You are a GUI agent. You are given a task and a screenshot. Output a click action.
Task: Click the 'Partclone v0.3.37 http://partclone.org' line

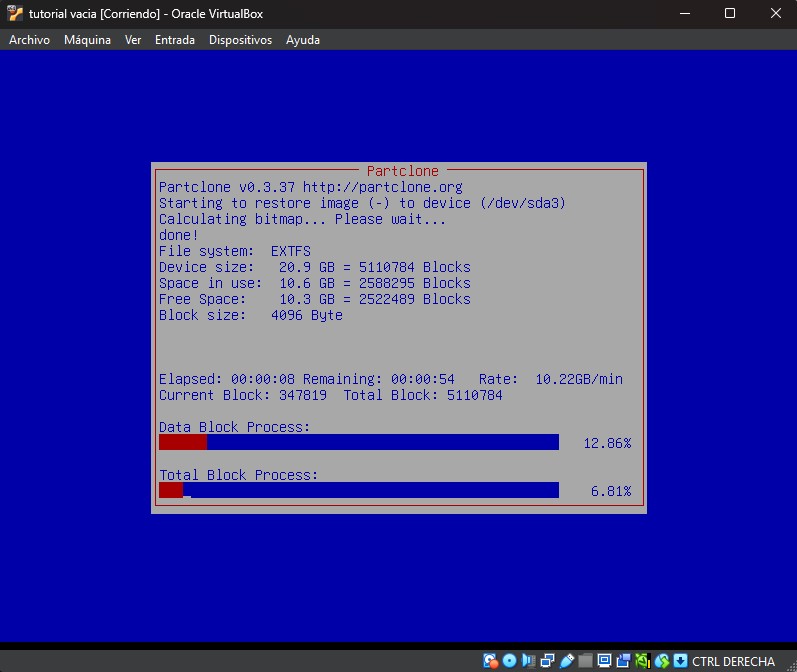pos(311,187)
